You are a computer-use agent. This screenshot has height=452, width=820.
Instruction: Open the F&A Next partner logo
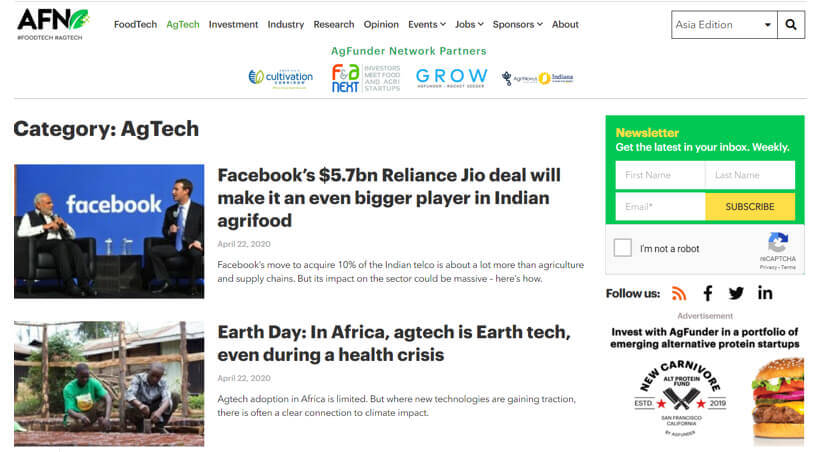[366, 78]
